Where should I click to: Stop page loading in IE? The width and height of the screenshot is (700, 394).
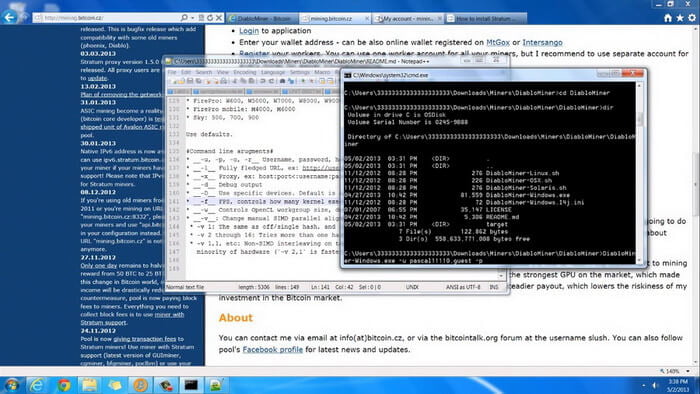click(219, 18)
